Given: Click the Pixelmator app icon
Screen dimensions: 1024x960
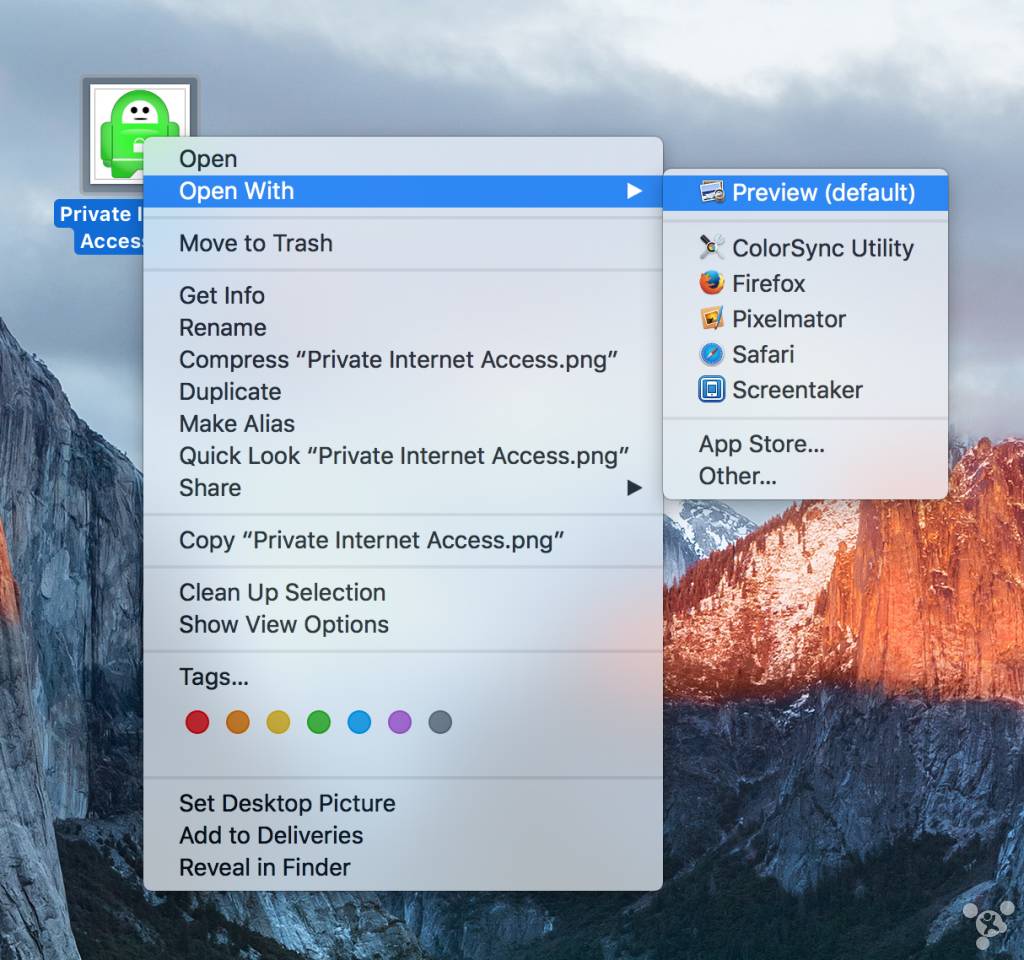Looking at the screenshot, I should [x=712, y=319].
